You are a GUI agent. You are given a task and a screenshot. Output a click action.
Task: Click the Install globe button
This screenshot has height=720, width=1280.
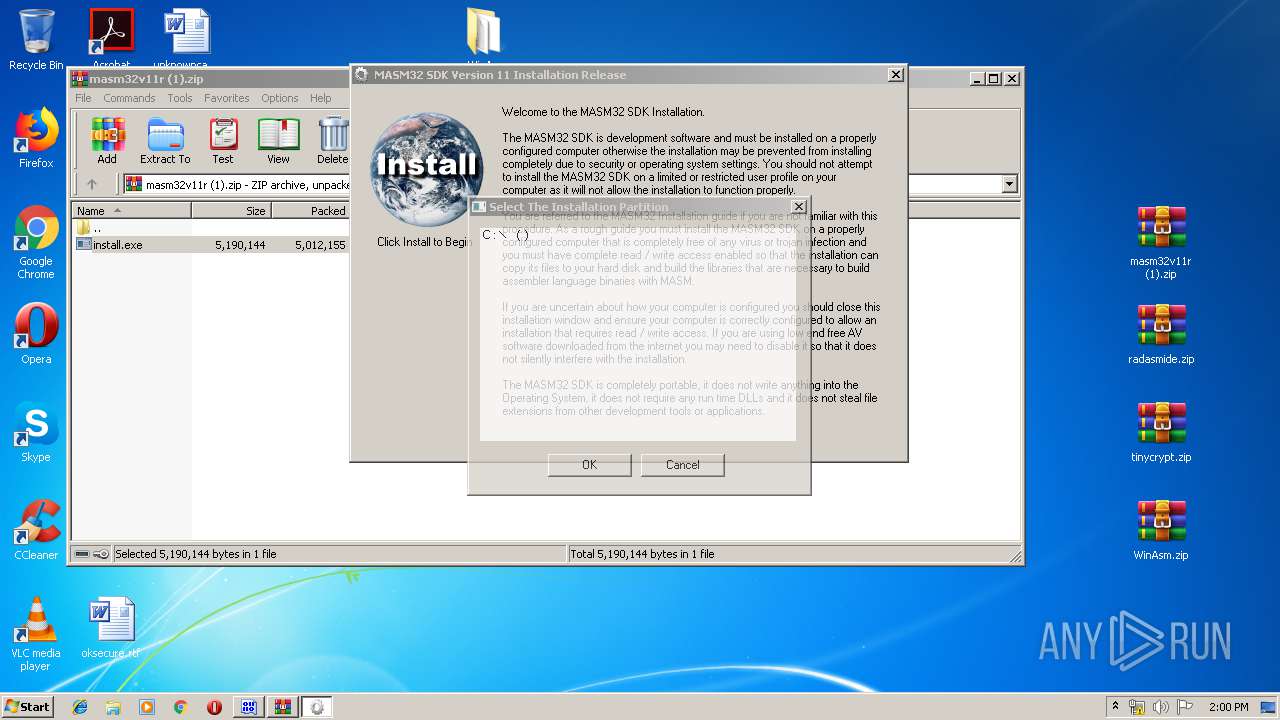(426, 169)
